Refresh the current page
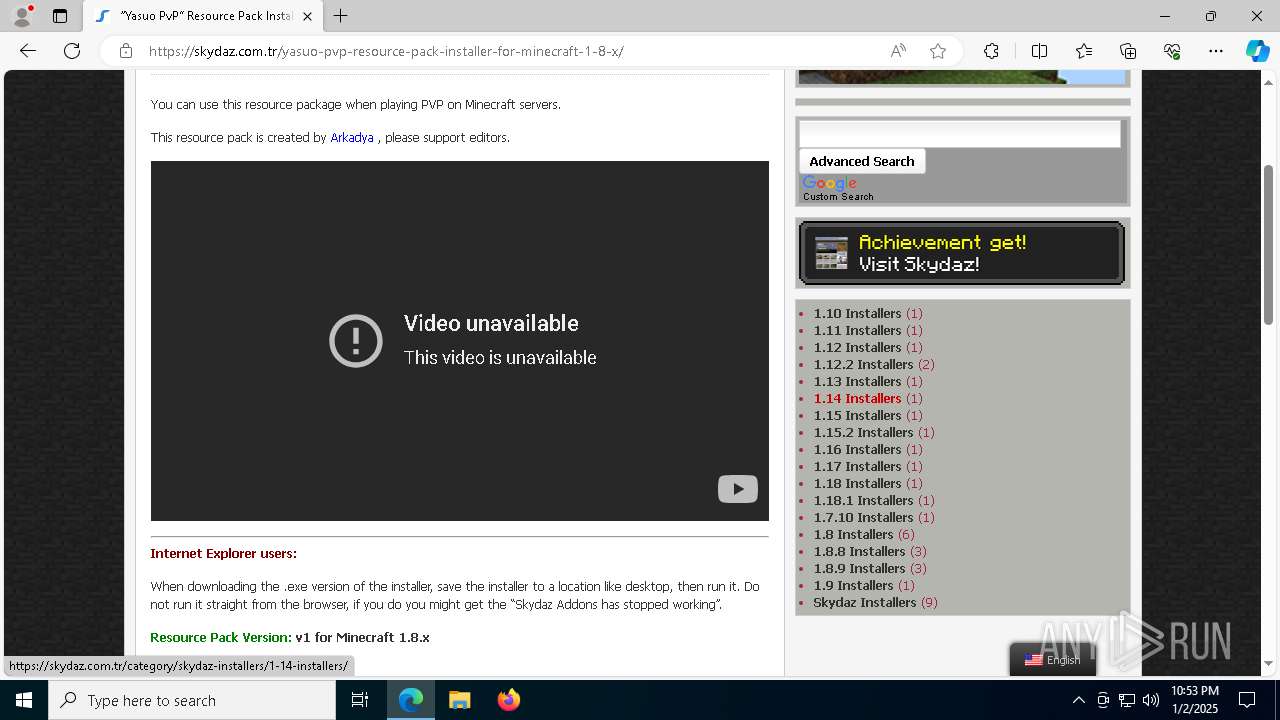Screen dimensions: 1280x720 pos(72,51)
